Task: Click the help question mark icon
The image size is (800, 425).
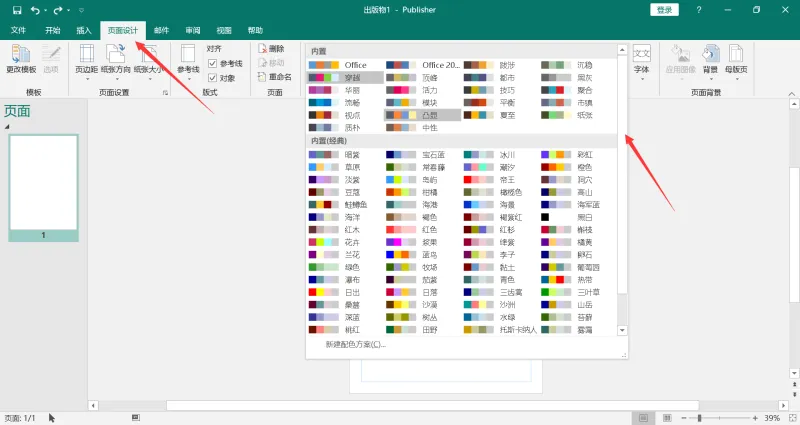Action: pyautogui.click(x=698, y=10)
